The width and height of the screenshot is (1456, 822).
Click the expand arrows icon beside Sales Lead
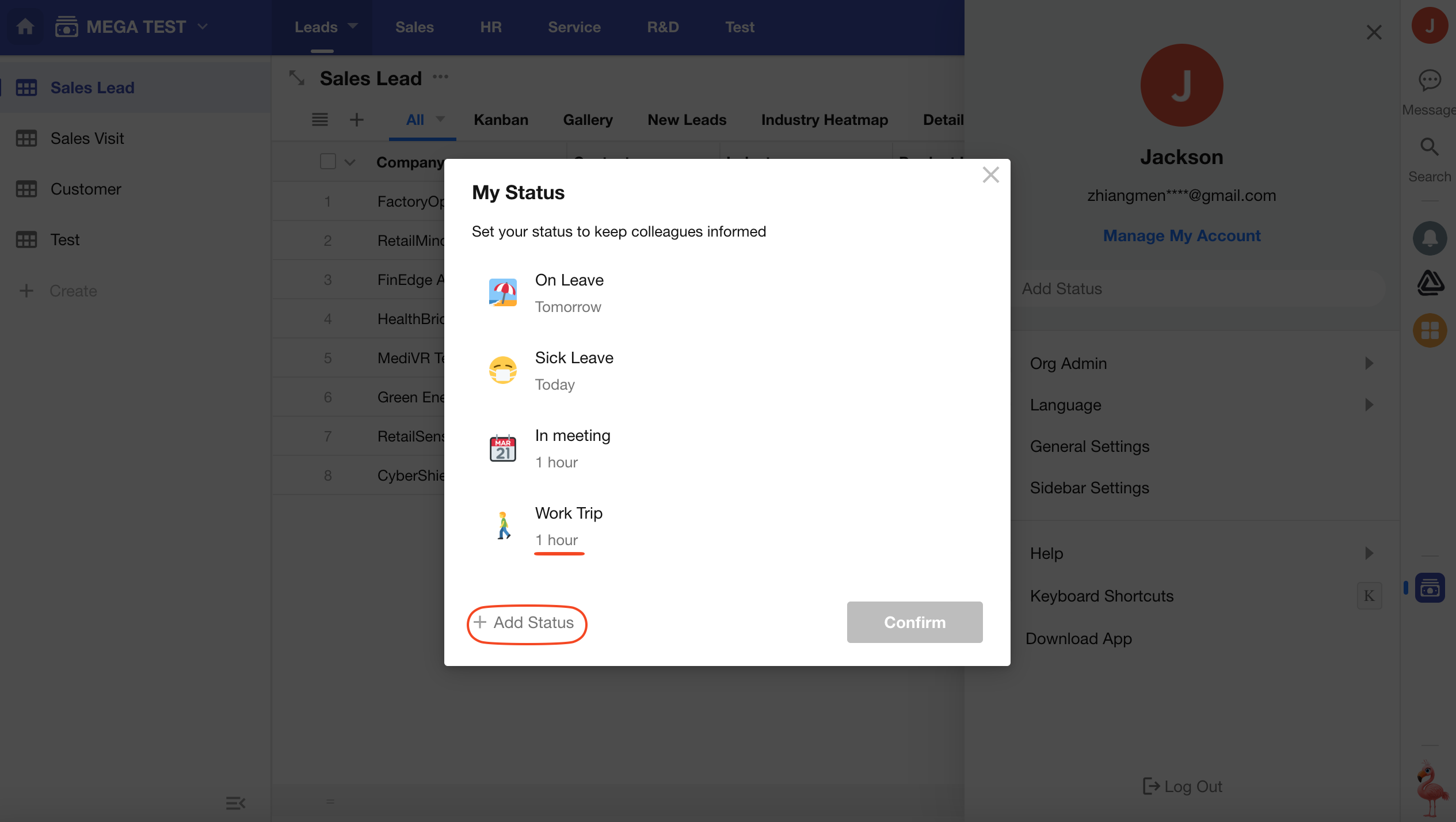point(297,78)
